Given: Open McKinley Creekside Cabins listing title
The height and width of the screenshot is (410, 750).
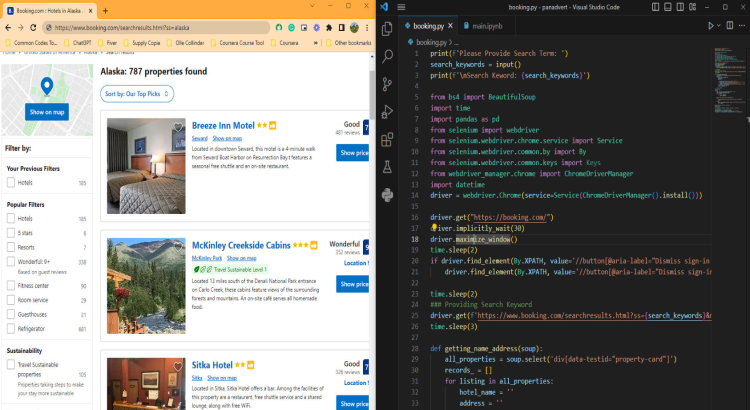Looking at the screenshot, I should pyautogui.click(x=241, y=245).
